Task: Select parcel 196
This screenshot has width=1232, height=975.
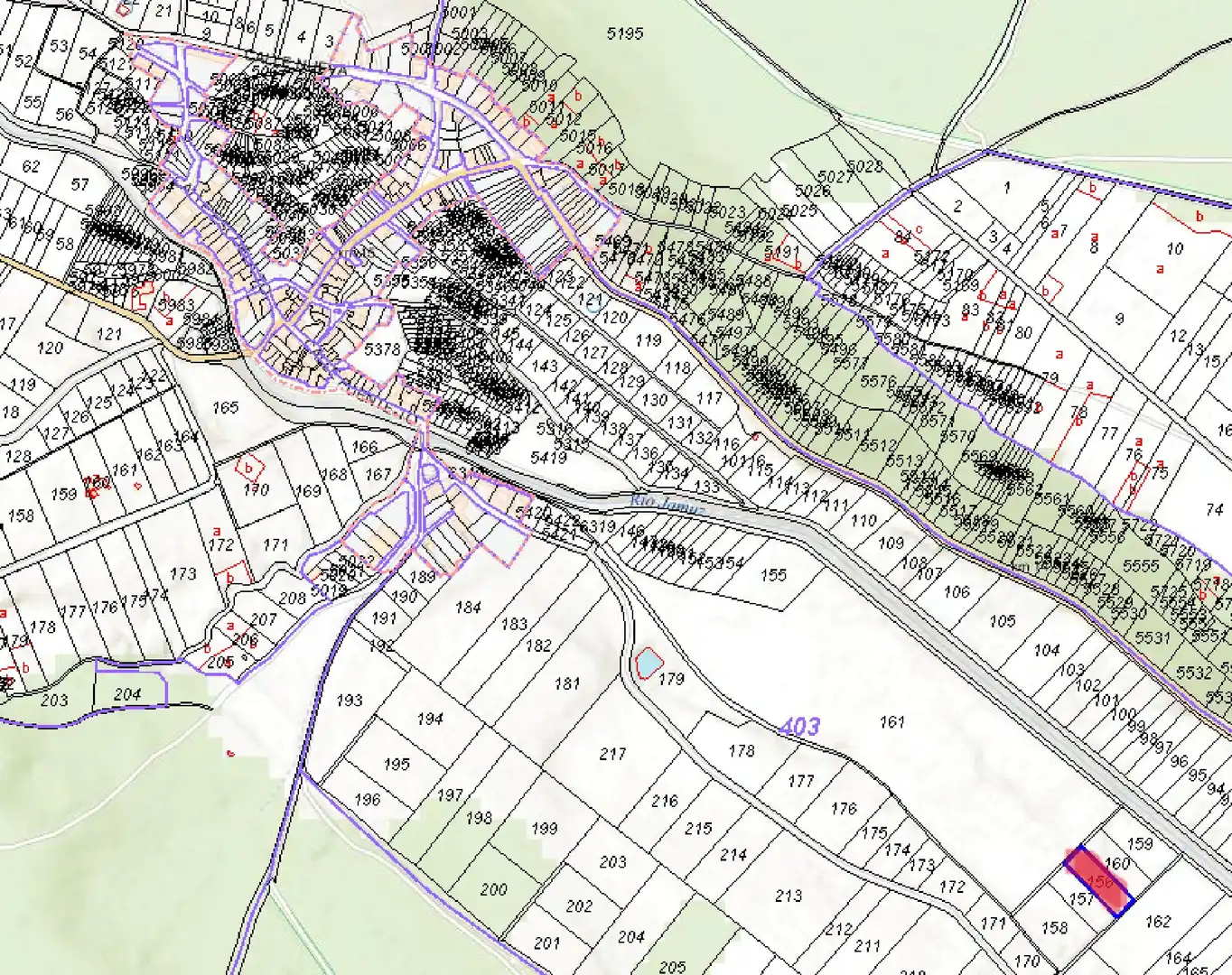Action: 368,799
